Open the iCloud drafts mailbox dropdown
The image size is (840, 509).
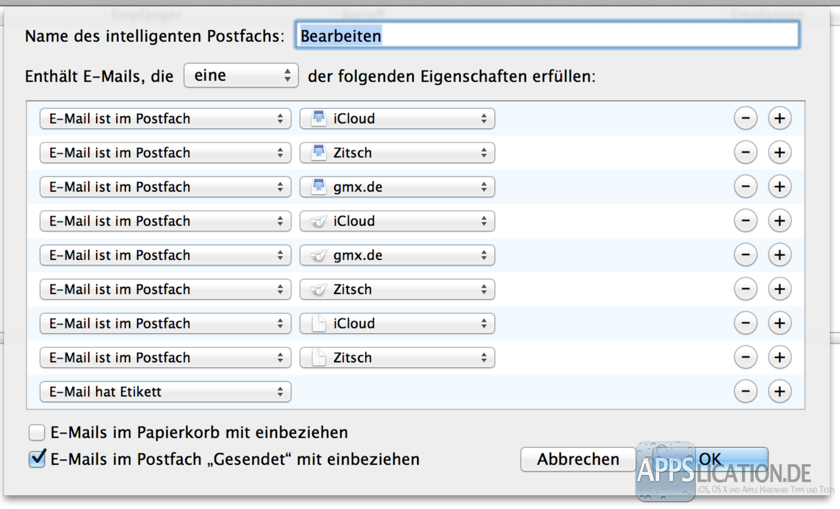[x=397, y=323]
